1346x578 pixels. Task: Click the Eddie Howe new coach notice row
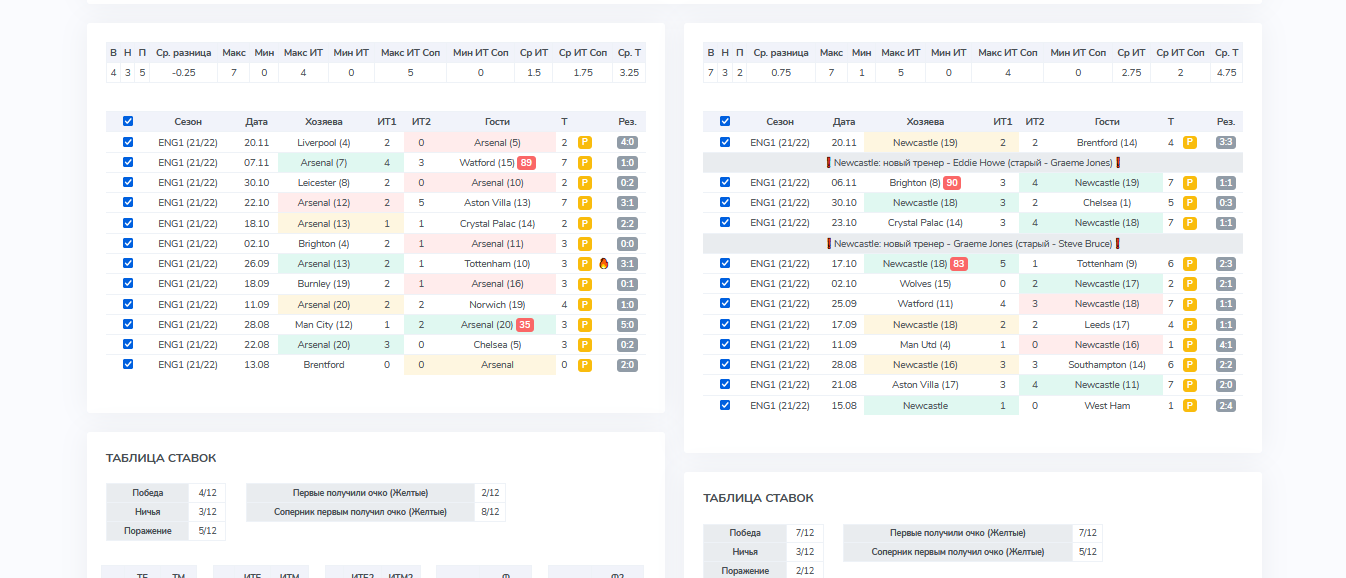(x=972, y=162)
